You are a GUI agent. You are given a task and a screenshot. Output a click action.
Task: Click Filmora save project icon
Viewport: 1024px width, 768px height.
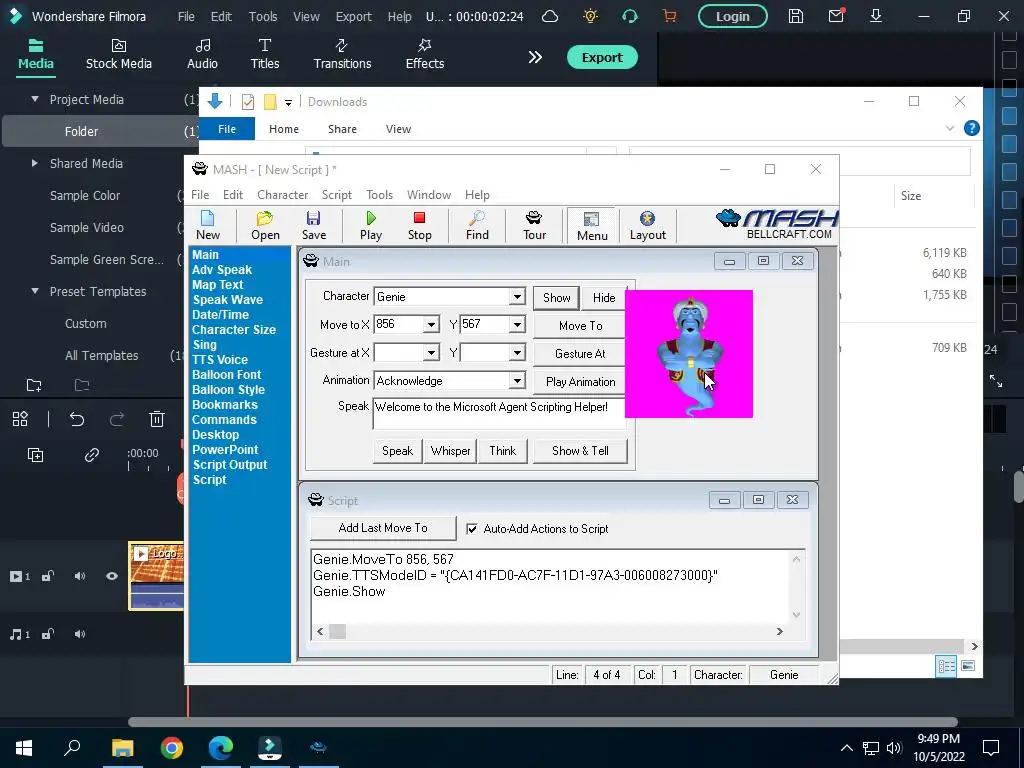(795, 16)
